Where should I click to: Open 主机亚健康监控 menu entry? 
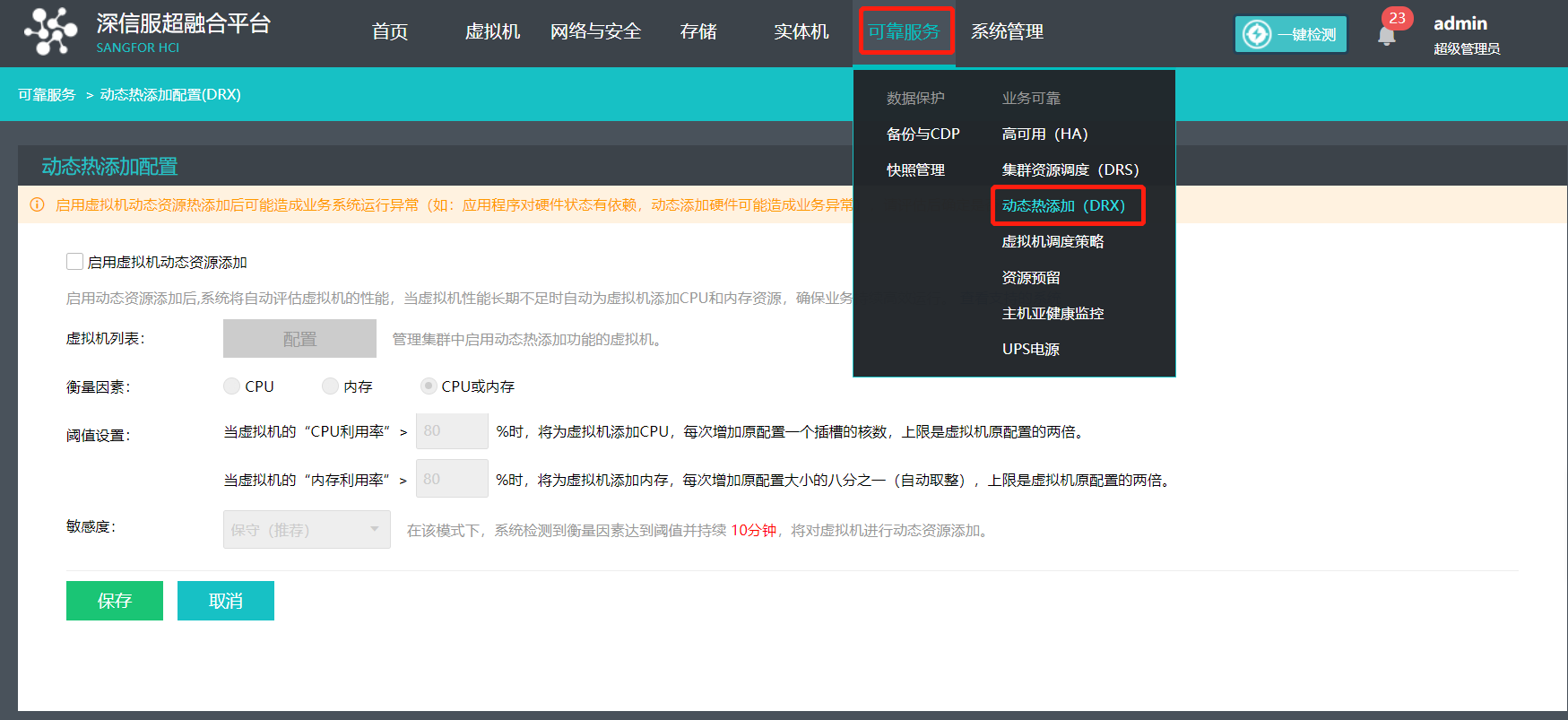(1053, 313)
